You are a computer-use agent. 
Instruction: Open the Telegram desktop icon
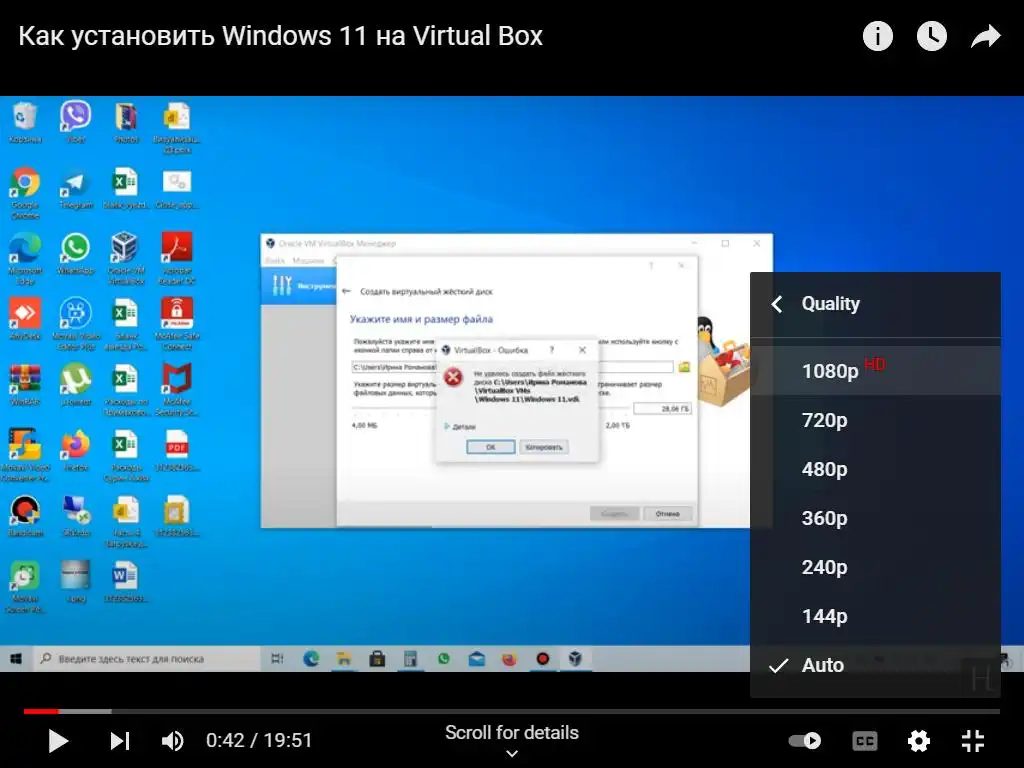[76, 189]
